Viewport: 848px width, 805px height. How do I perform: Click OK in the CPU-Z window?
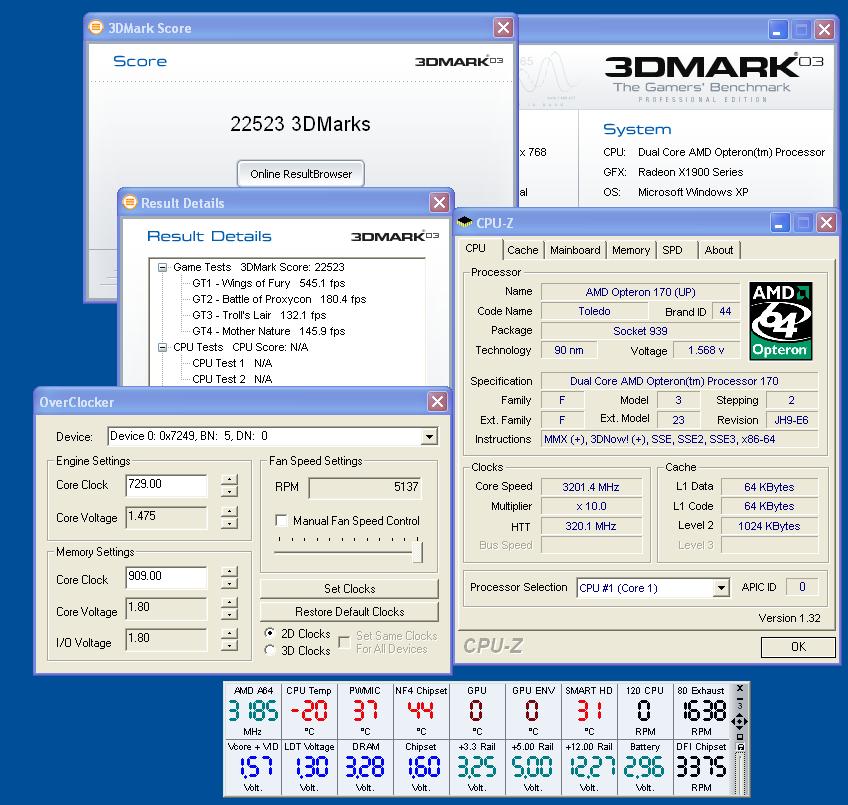point(798,646)
